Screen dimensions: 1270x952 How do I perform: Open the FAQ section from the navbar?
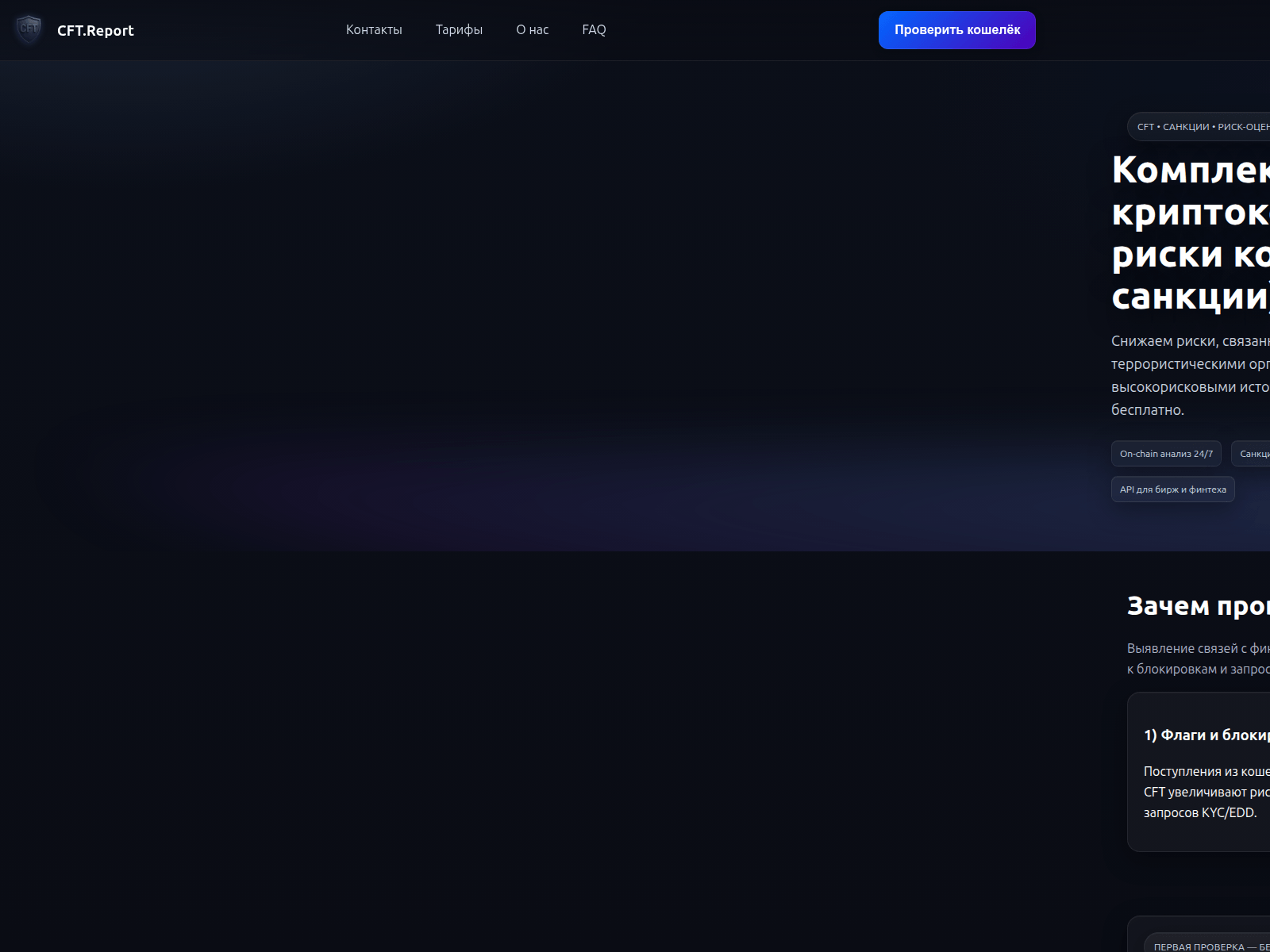coord(593,29)
